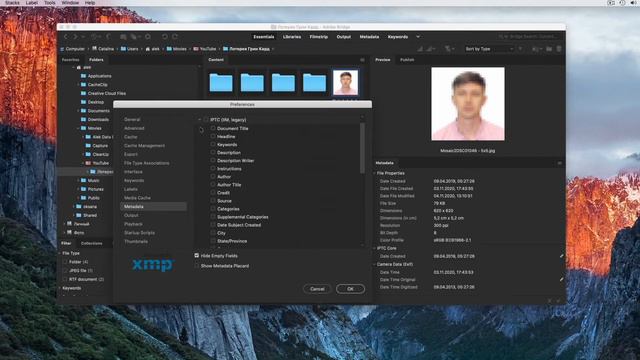Open the Label menu in macOS menu bar

point(32,2)
